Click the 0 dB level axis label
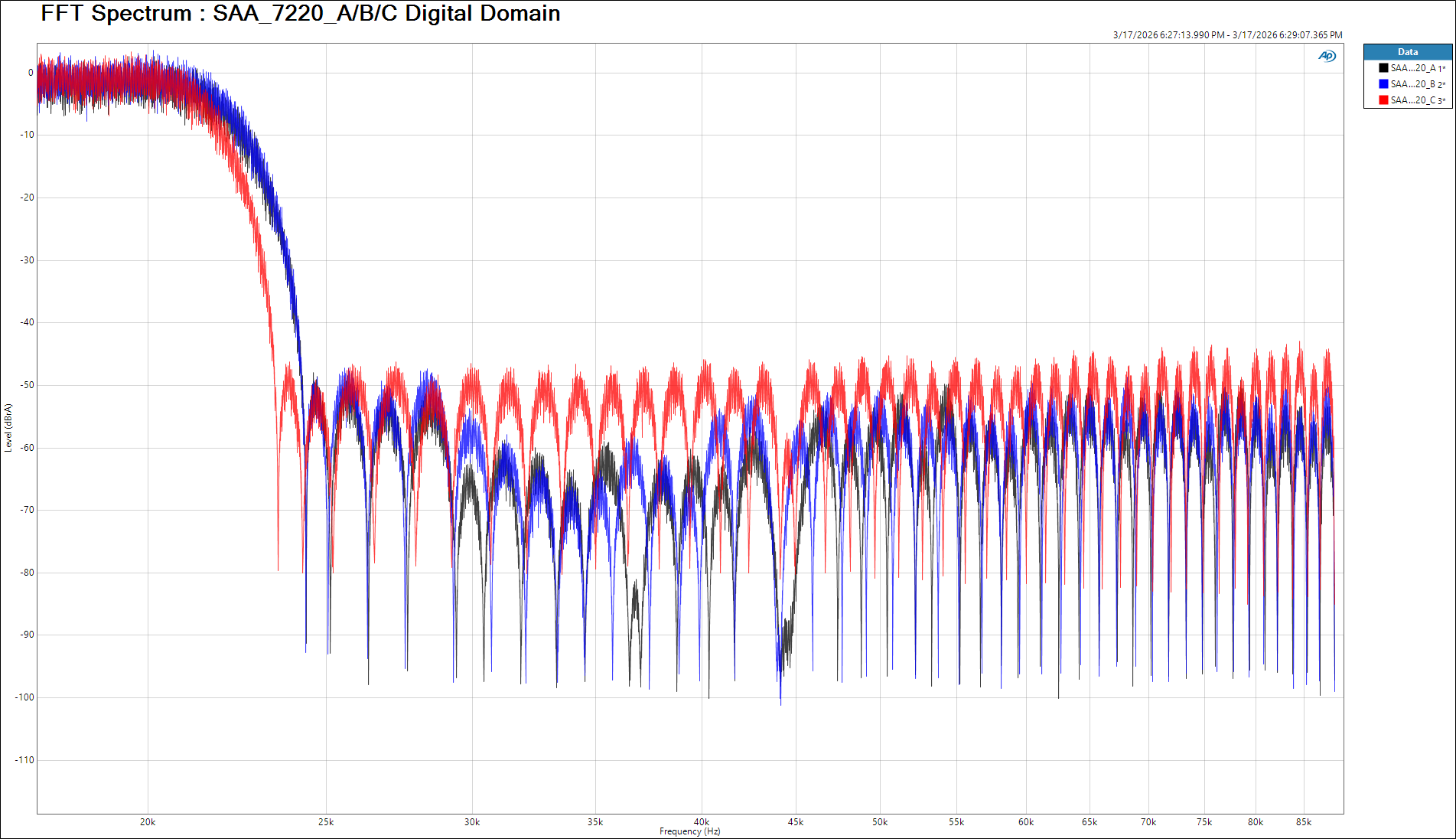 click(x=31, y=73)
